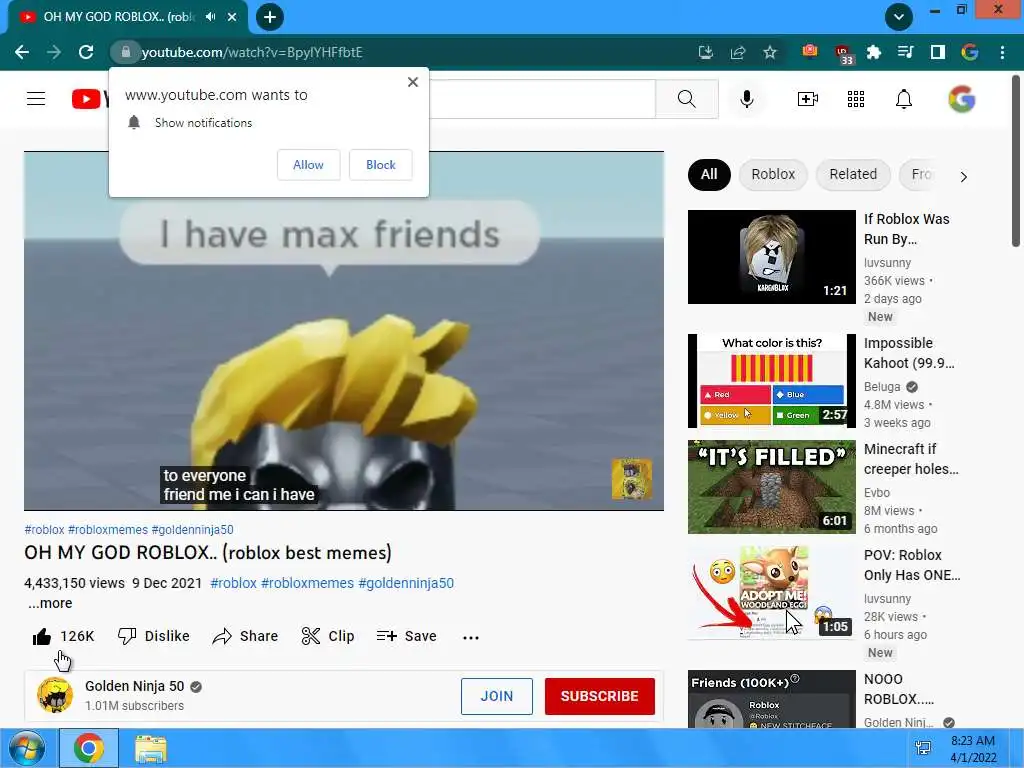Image resolution: width=1024 pixels, height=768 pixels.
Task: Open a new browser tab
Action: (270, 17)
